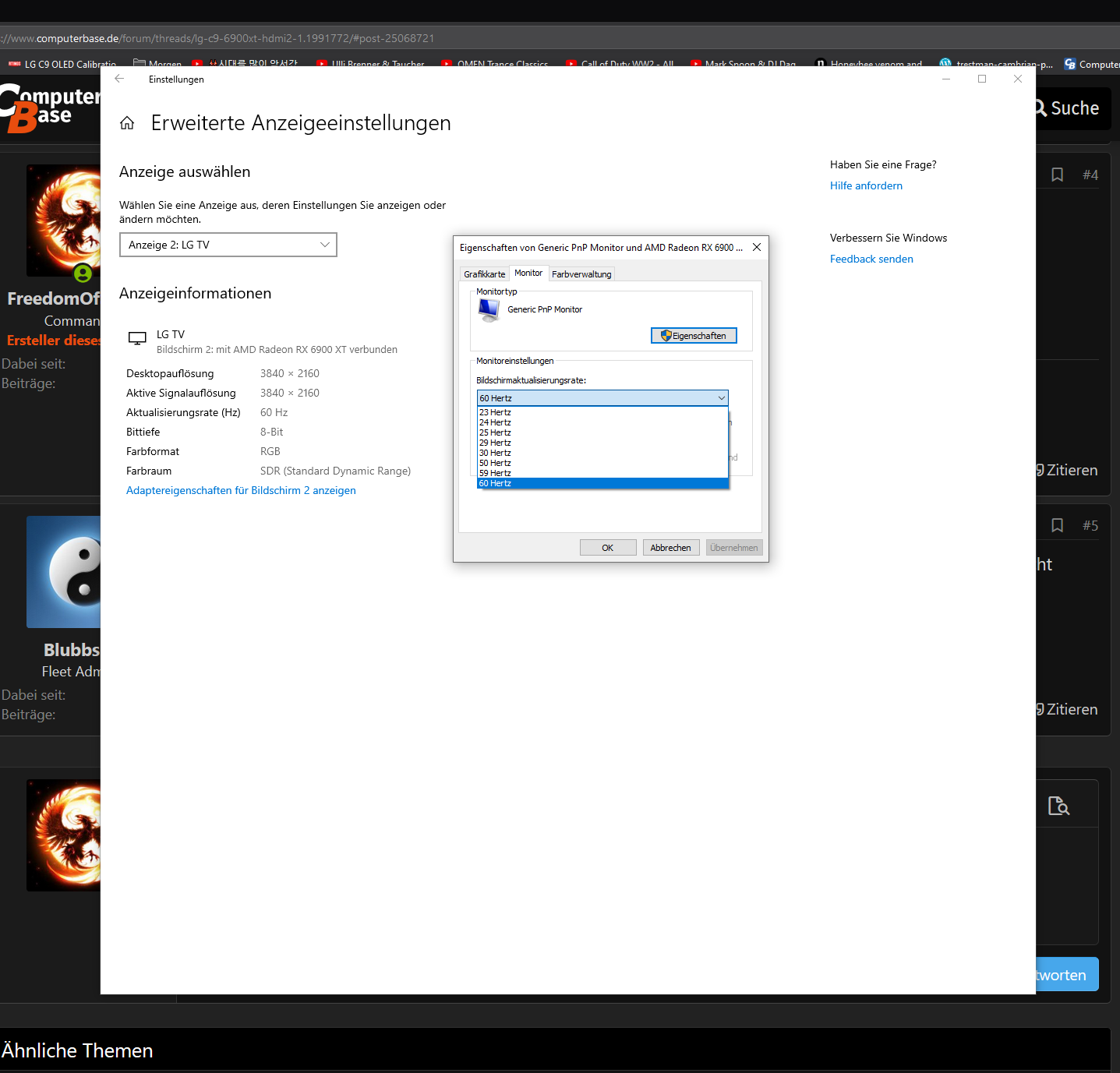Click the Feedback senden link

(871, 259)
